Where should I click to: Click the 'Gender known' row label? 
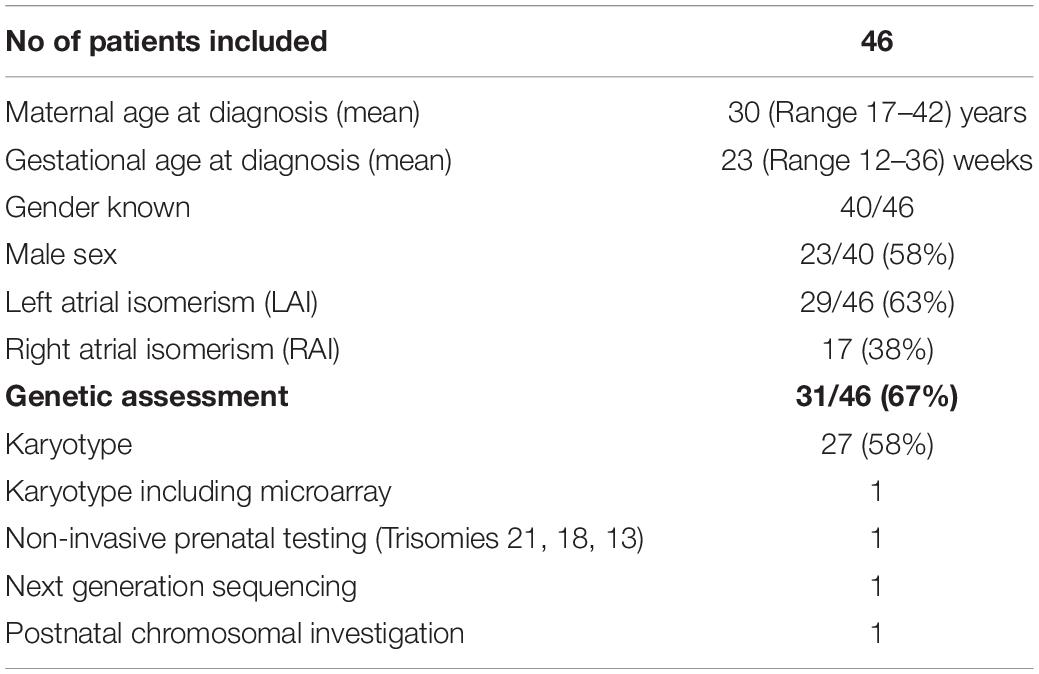97,207
